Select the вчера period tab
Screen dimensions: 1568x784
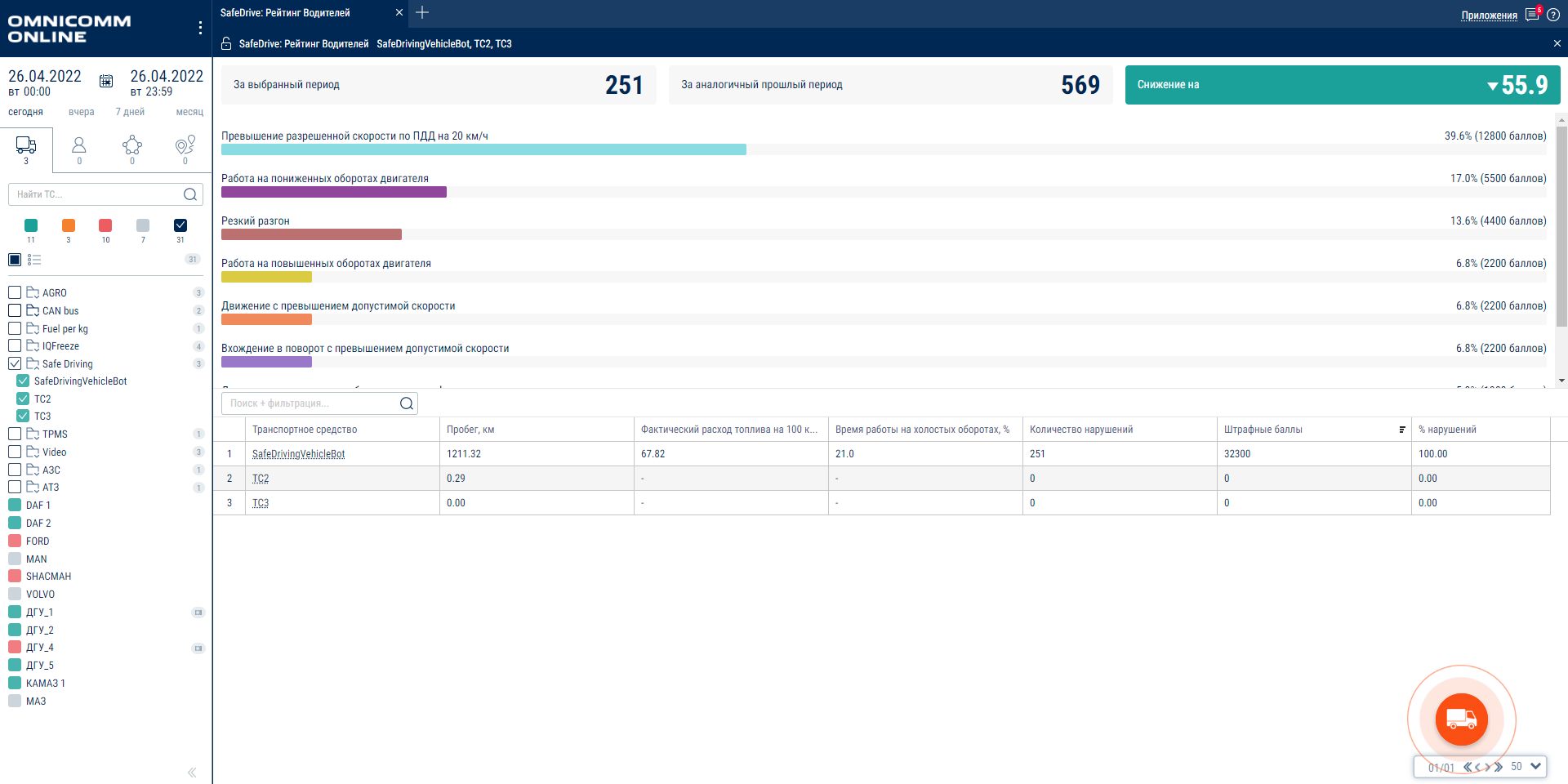(82, 112)
